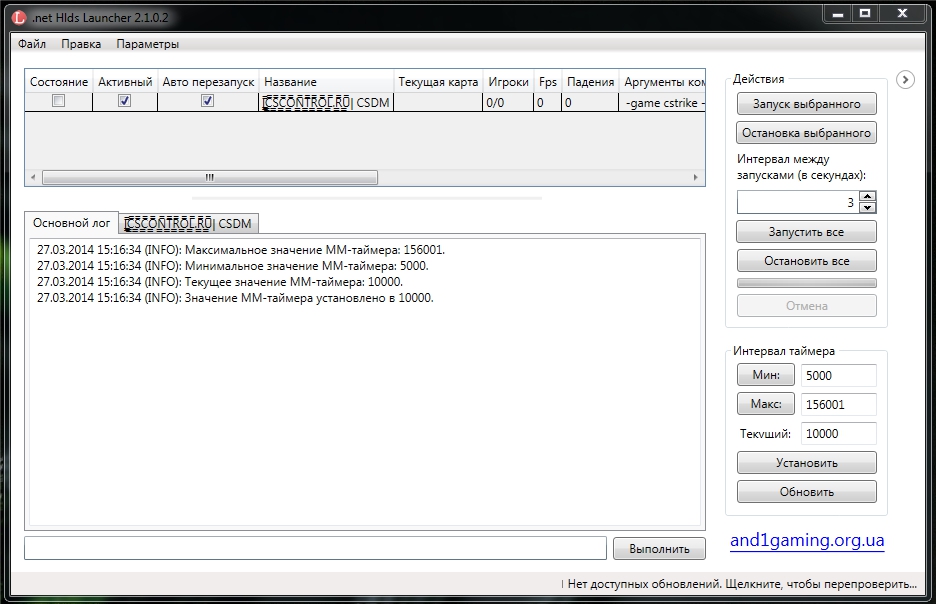This screenshot has height=604, width=936.
Task: Click the Запуск выбранного button
Action: pyautogui.click(x=806, y=104)
